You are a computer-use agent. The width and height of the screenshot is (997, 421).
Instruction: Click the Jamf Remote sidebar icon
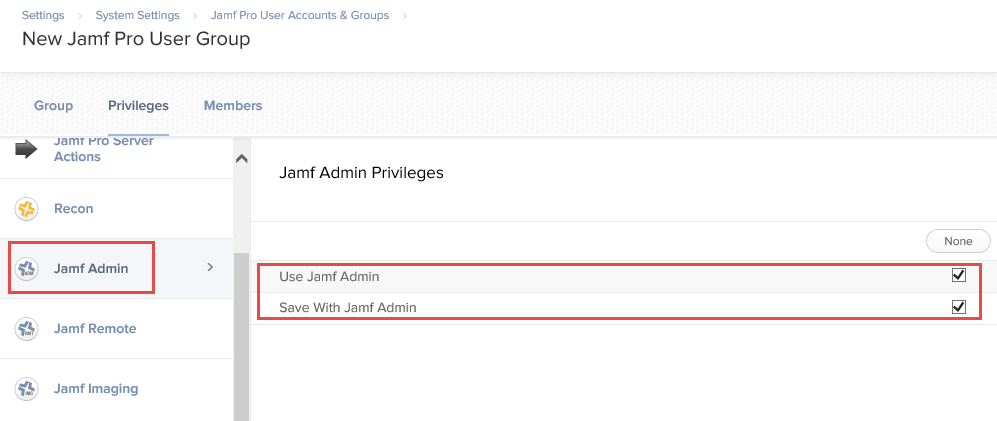(x=27, y=329)
